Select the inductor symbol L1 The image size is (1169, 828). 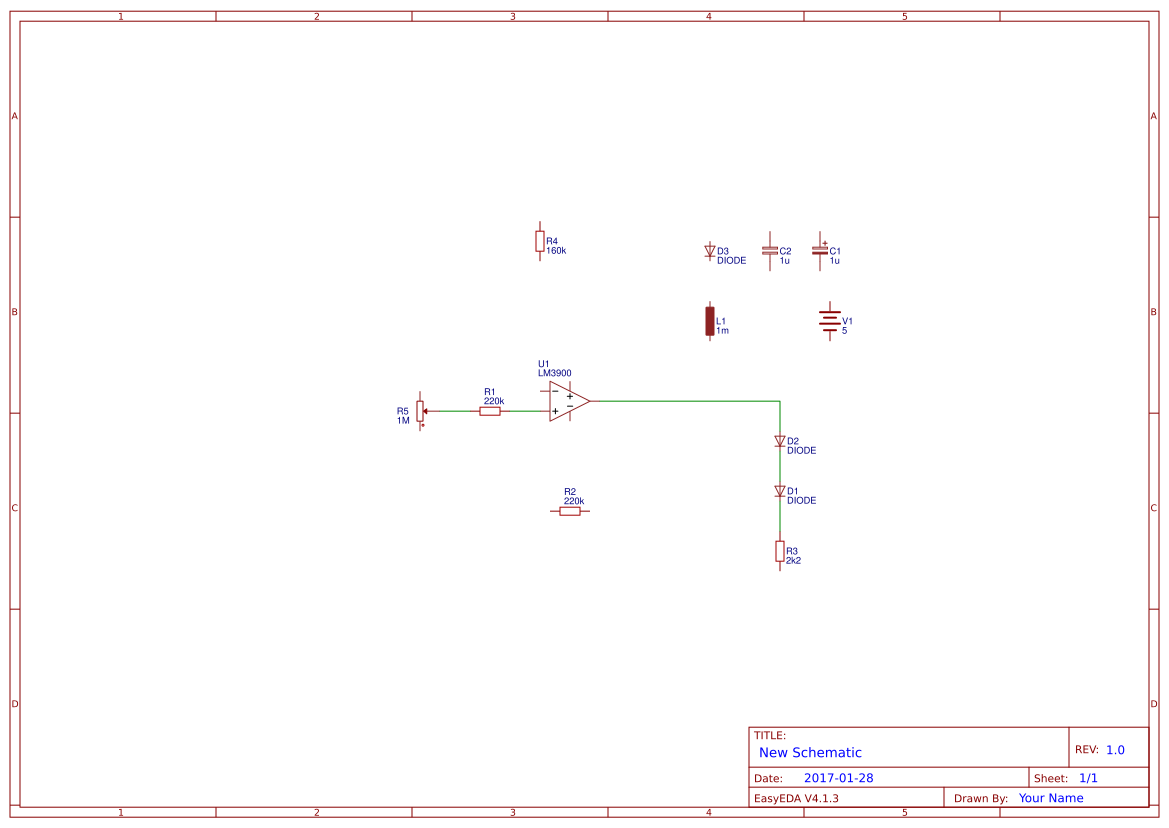click(x=711, y=320)
